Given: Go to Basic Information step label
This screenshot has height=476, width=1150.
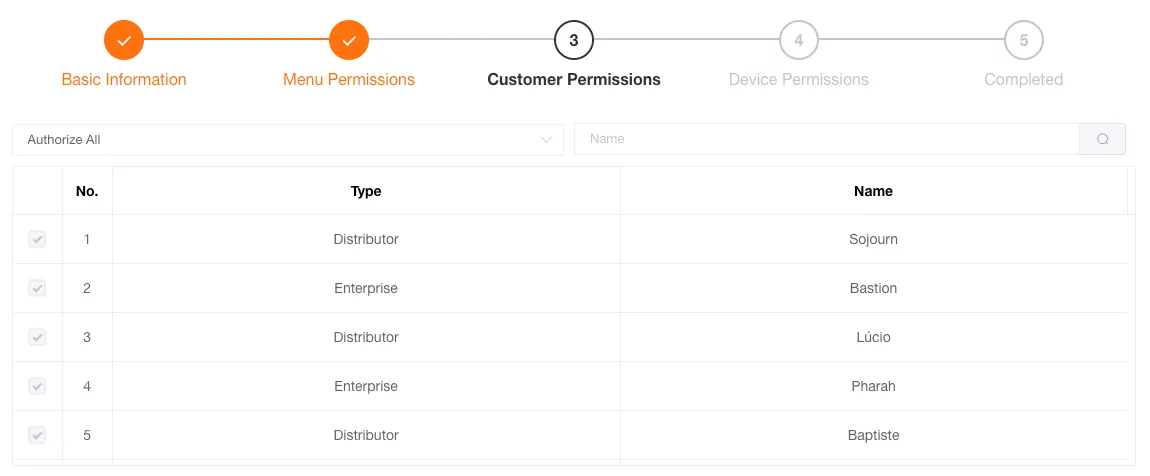Looking at the screenshot, I should pos(124,80).
